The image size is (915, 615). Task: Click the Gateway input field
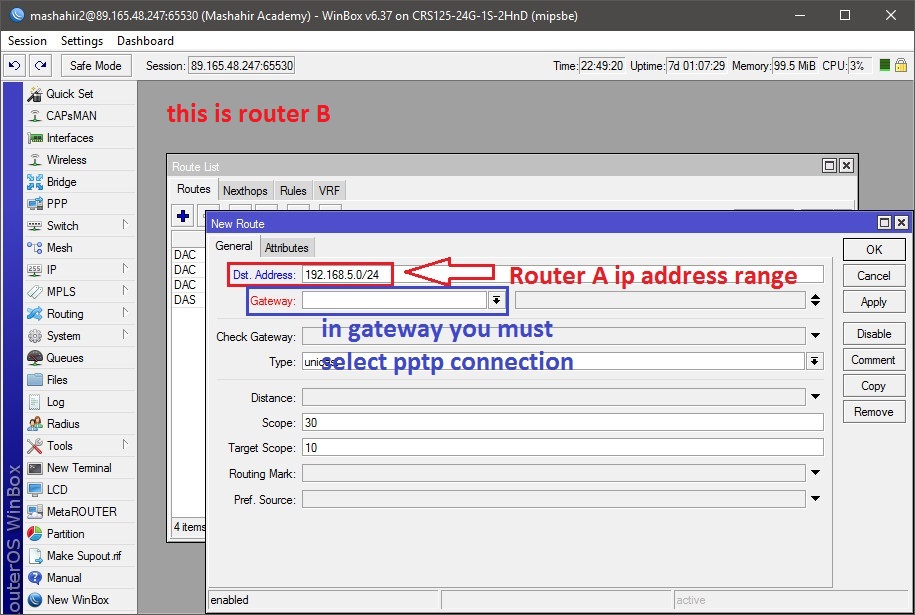[x=394, y=300]
